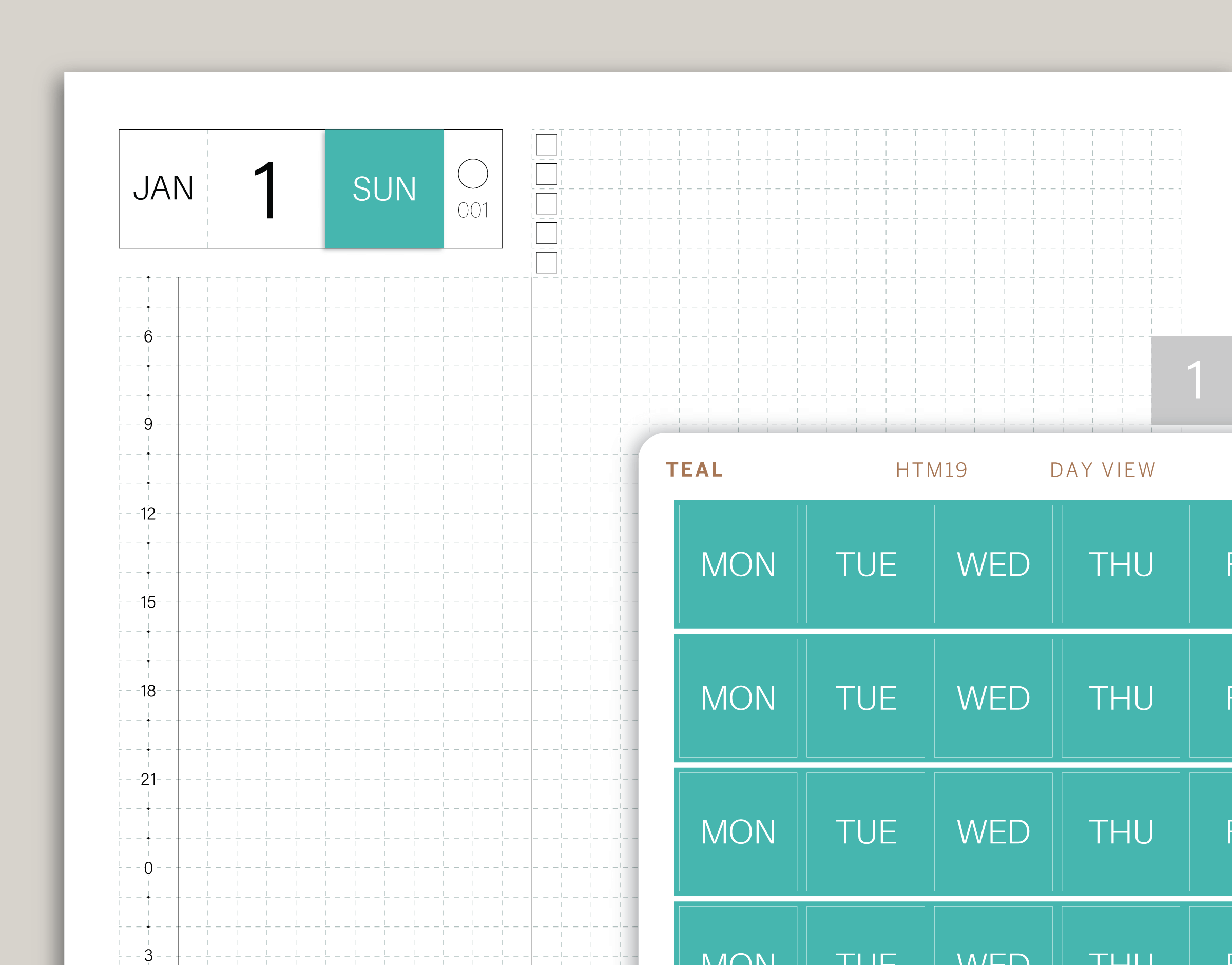Tick the third checkbox in the list
The height and width of the screenshot is (965, 1232).
pyautogui.click(x=546, y=203)
